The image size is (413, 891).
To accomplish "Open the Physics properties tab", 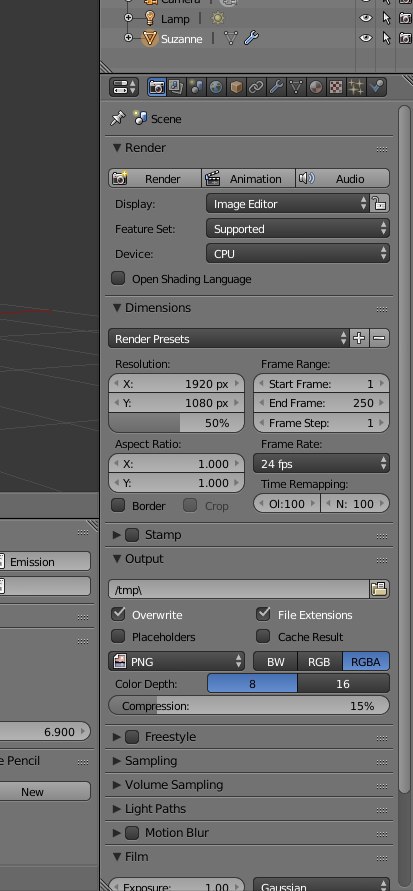I will 376,87.
